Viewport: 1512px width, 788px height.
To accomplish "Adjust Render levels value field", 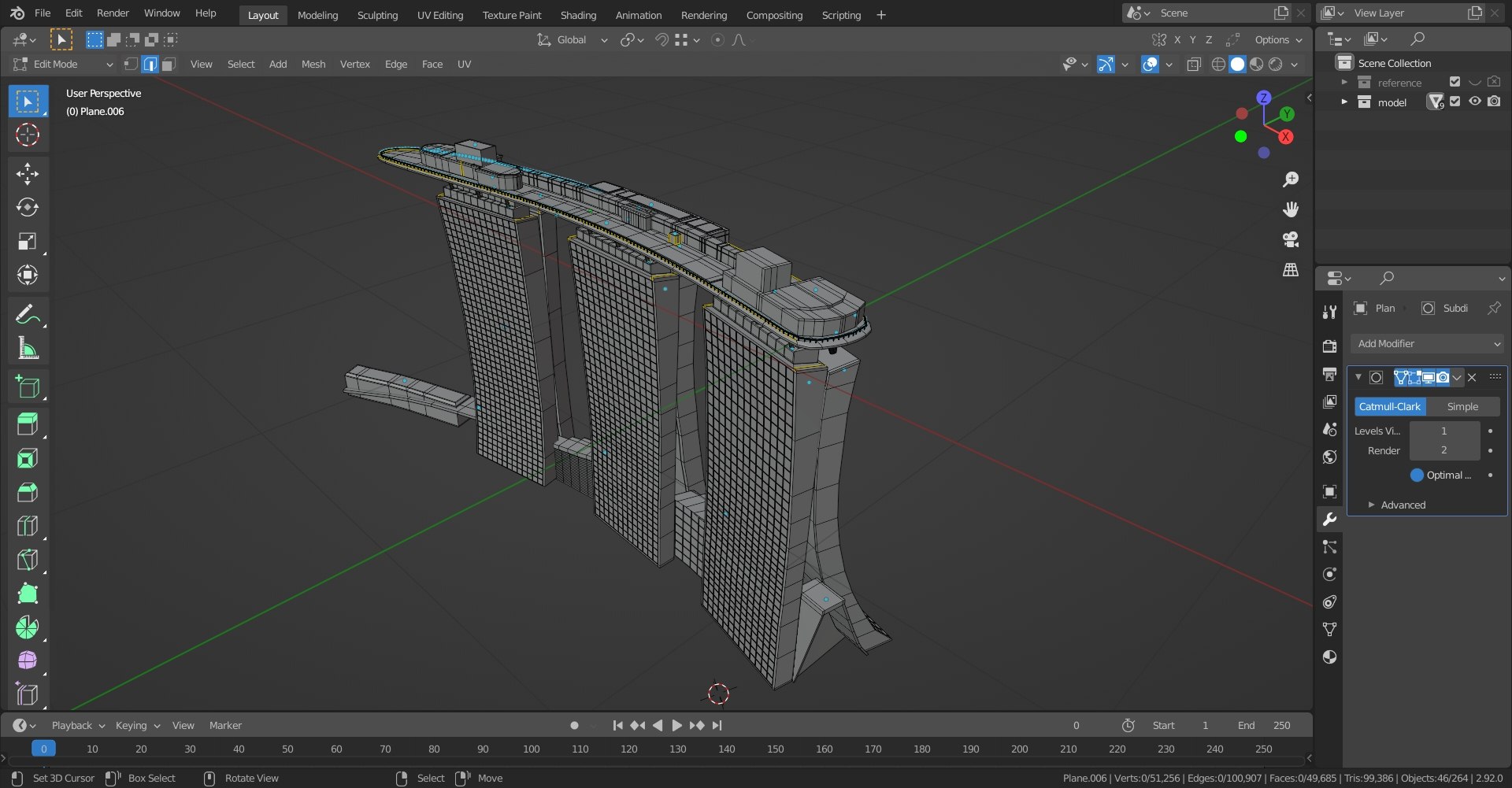I will tap(1444, 451).
